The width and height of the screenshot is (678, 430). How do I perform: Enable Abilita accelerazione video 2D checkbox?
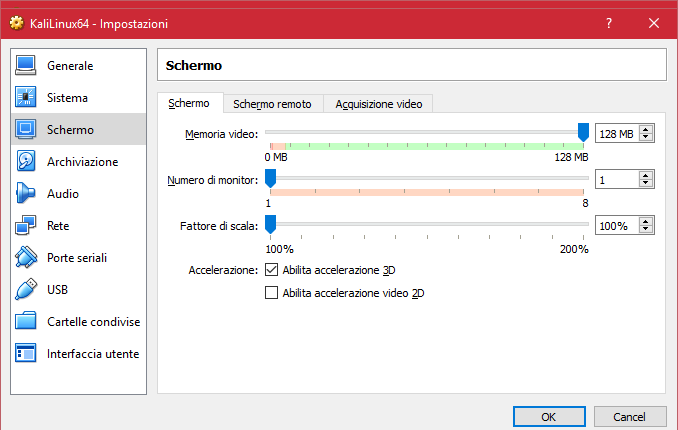271,293
